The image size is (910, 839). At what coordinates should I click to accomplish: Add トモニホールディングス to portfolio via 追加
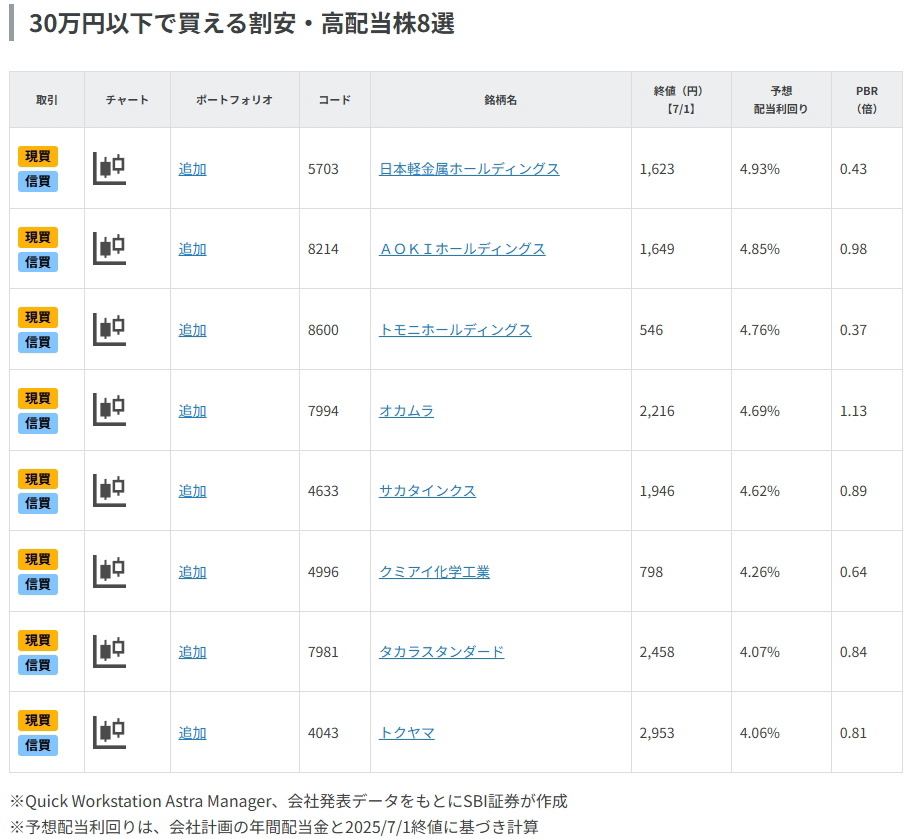[193, 330]
